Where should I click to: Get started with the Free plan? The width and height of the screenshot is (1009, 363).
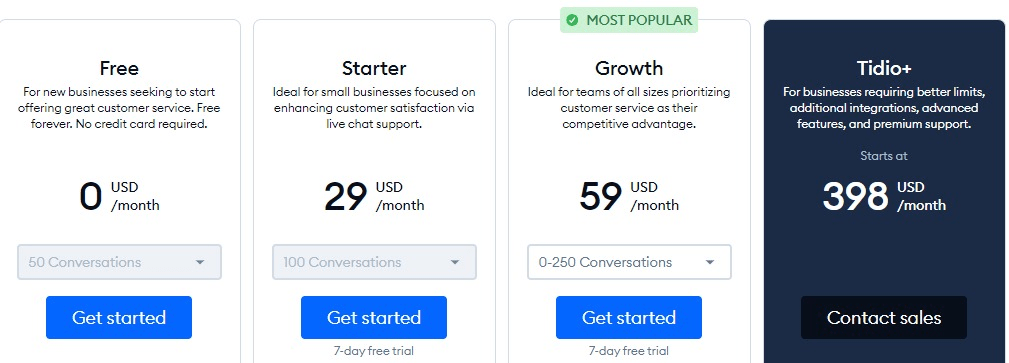(x=119, y=317)
